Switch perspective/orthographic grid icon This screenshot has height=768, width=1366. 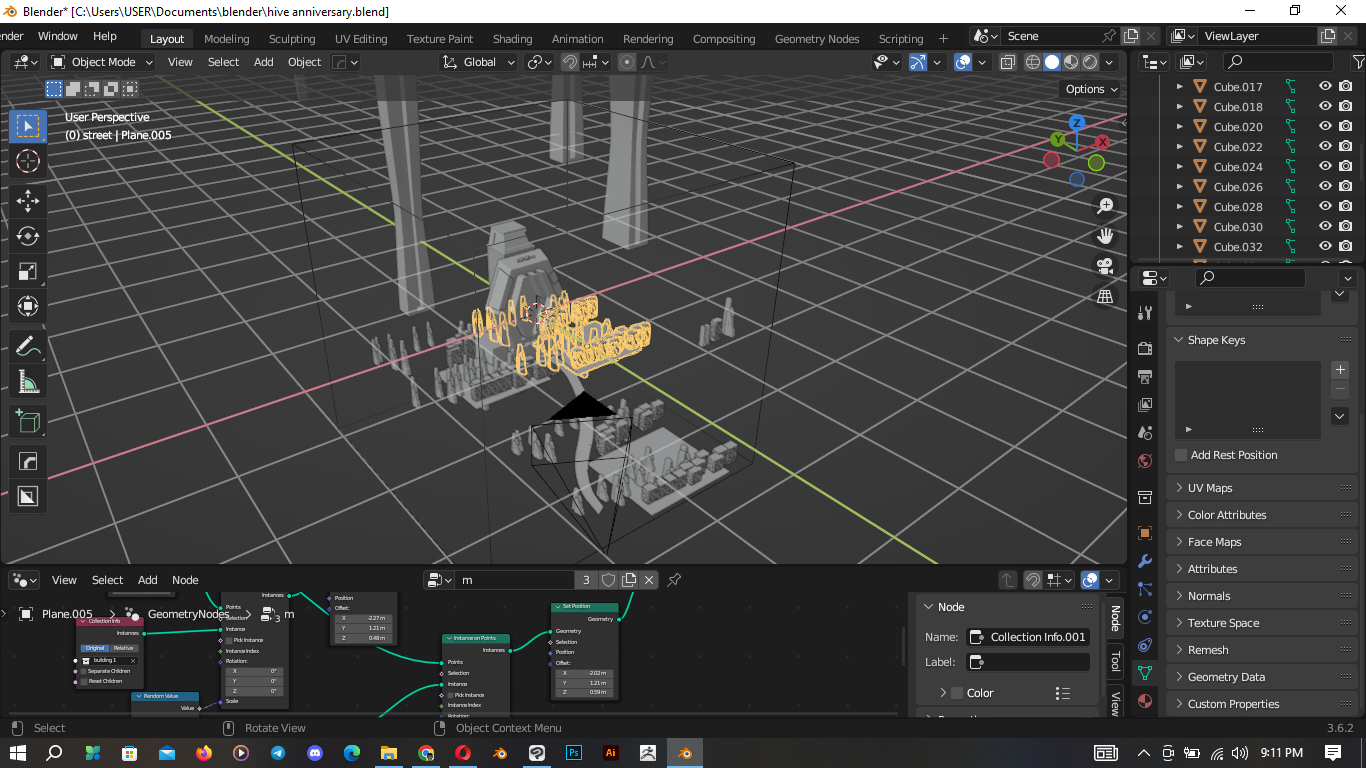coord(1105,297)
